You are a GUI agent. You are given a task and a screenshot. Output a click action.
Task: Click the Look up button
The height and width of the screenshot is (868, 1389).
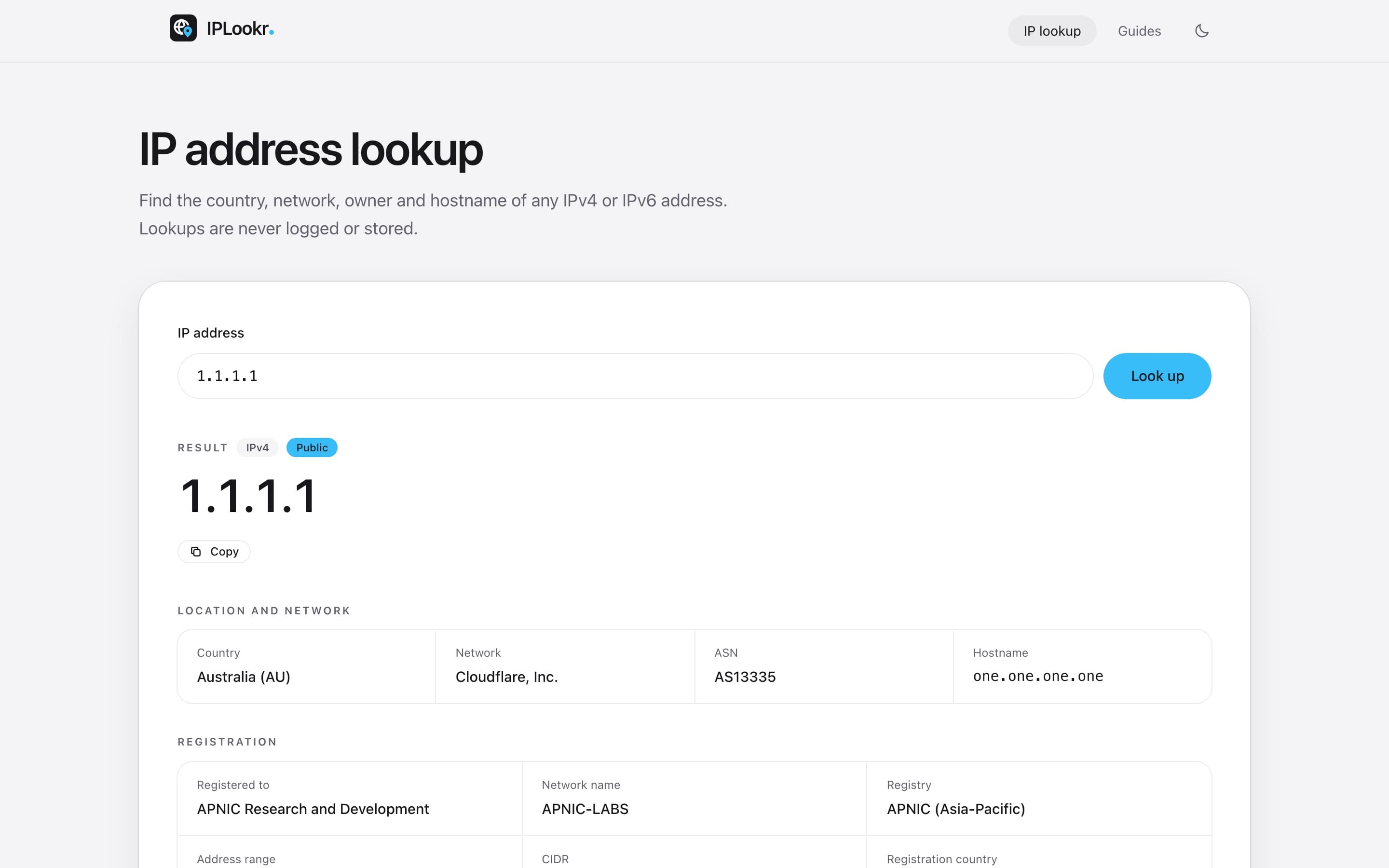pyautogui.click(x=1157, y=376)
